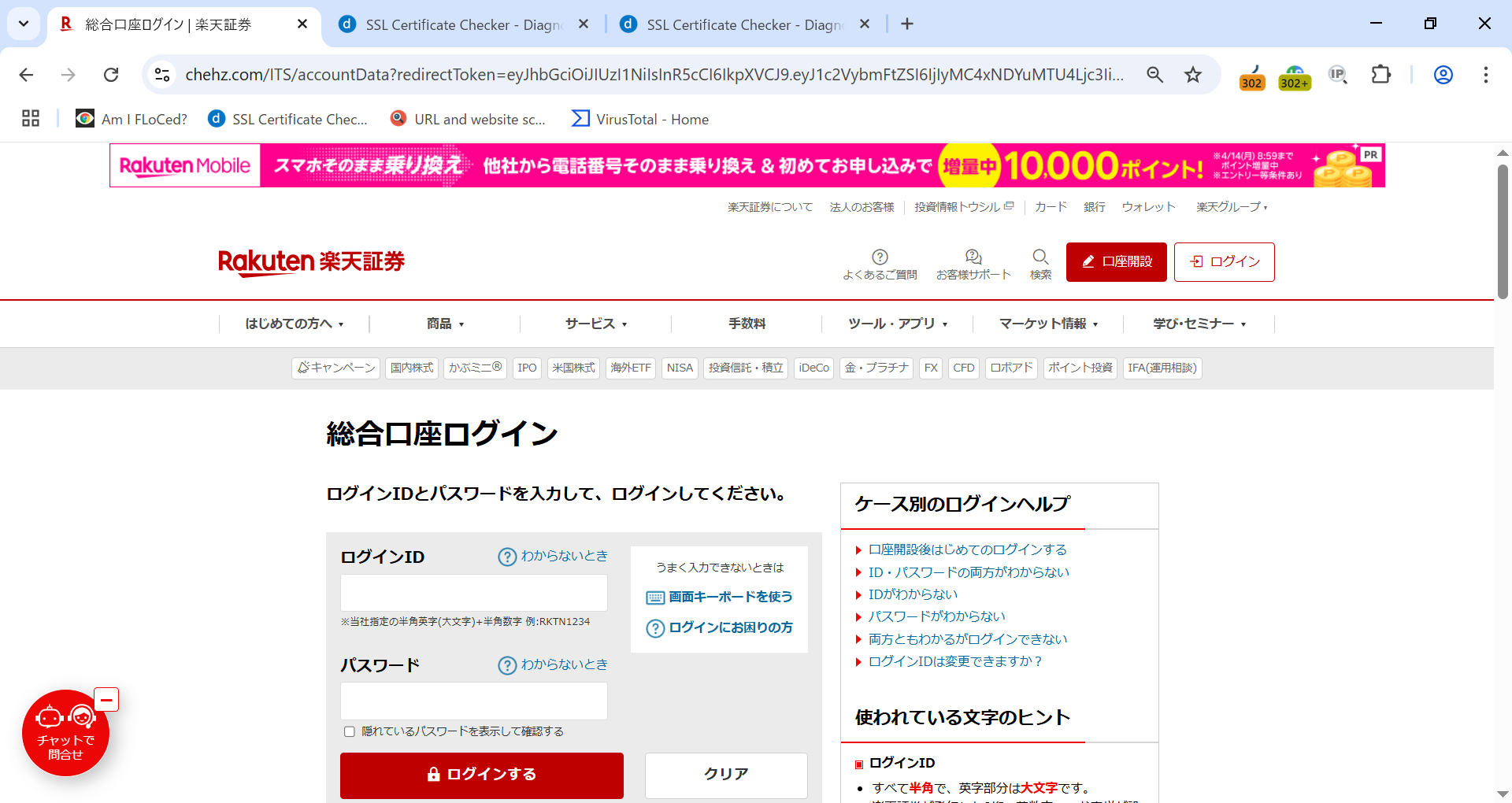This screenshot has width=1512, height=803.
Task: Open 投資情報トウシル link
Action: [964, 207]
